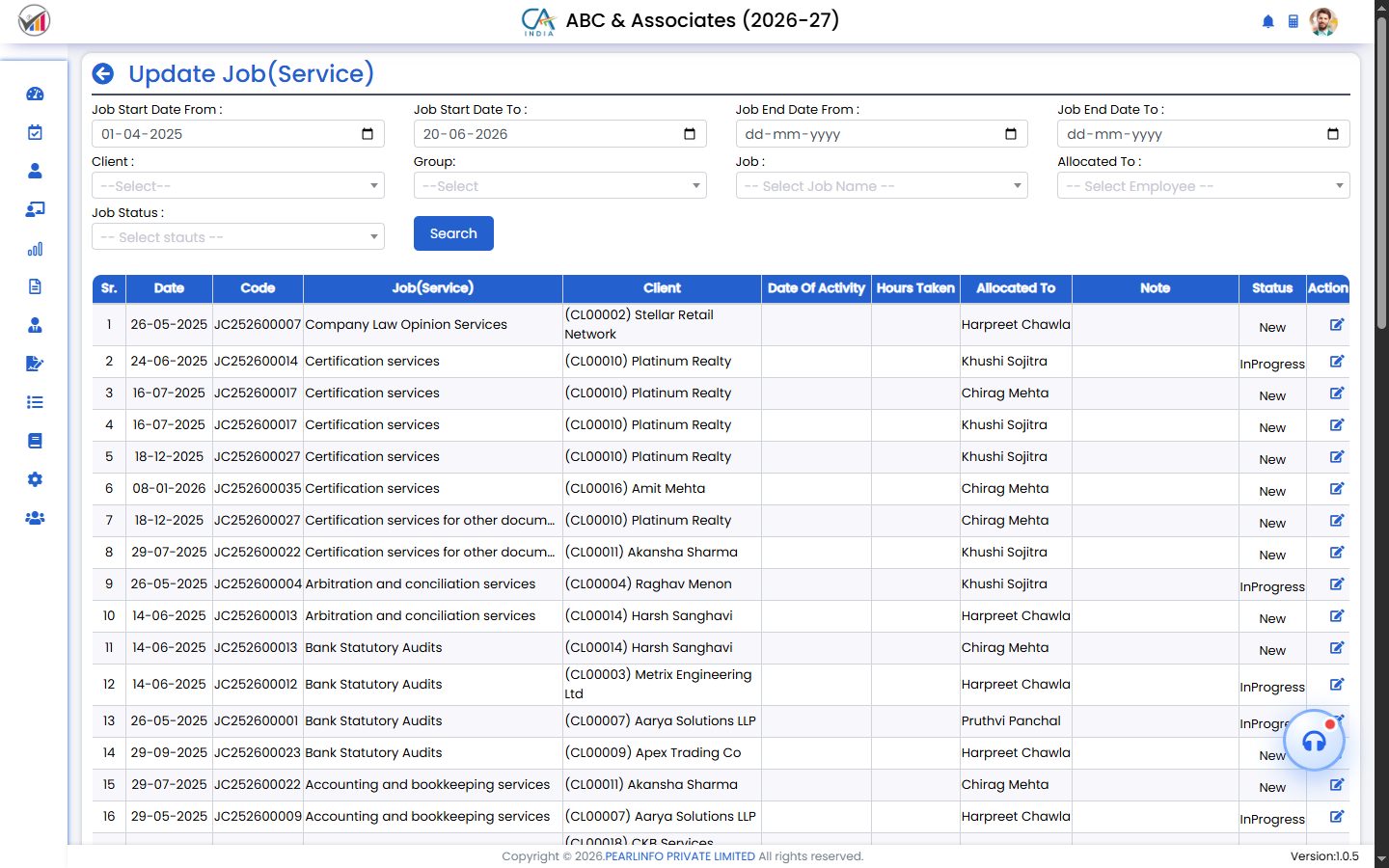Viewport: 1389px width, 868px height.
Task: Sort by the Job(Service) column header
Action: pyautogui.click(x=432, y=288)
